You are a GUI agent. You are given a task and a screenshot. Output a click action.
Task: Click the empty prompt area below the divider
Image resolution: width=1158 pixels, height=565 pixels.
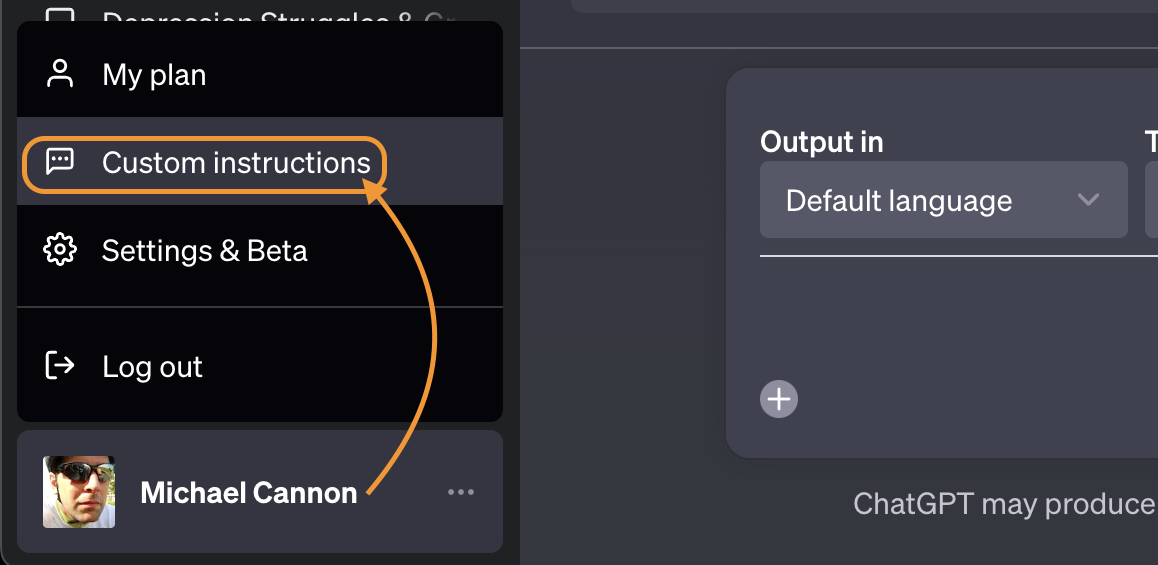(950, 320)
